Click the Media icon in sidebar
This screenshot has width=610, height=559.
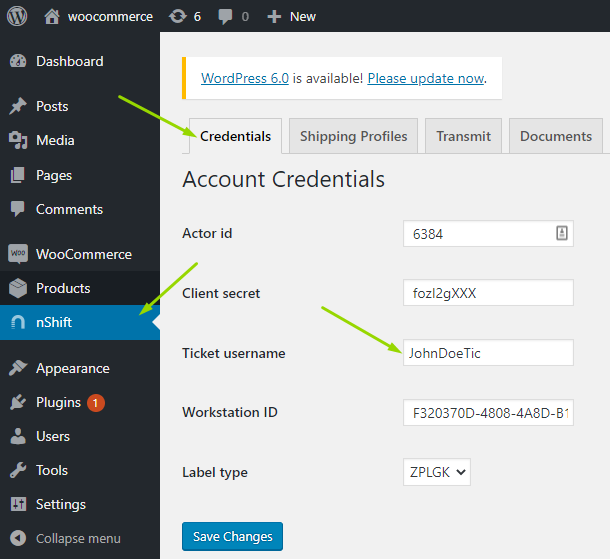click(x=18, y=140)
